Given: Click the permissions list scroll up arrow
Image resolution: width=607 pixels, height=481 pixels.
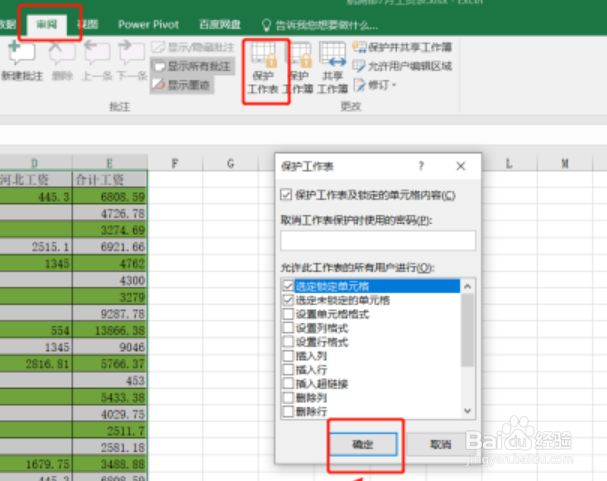Looking at the screenshot, I should pyautogui.click(x=468, y=286).
